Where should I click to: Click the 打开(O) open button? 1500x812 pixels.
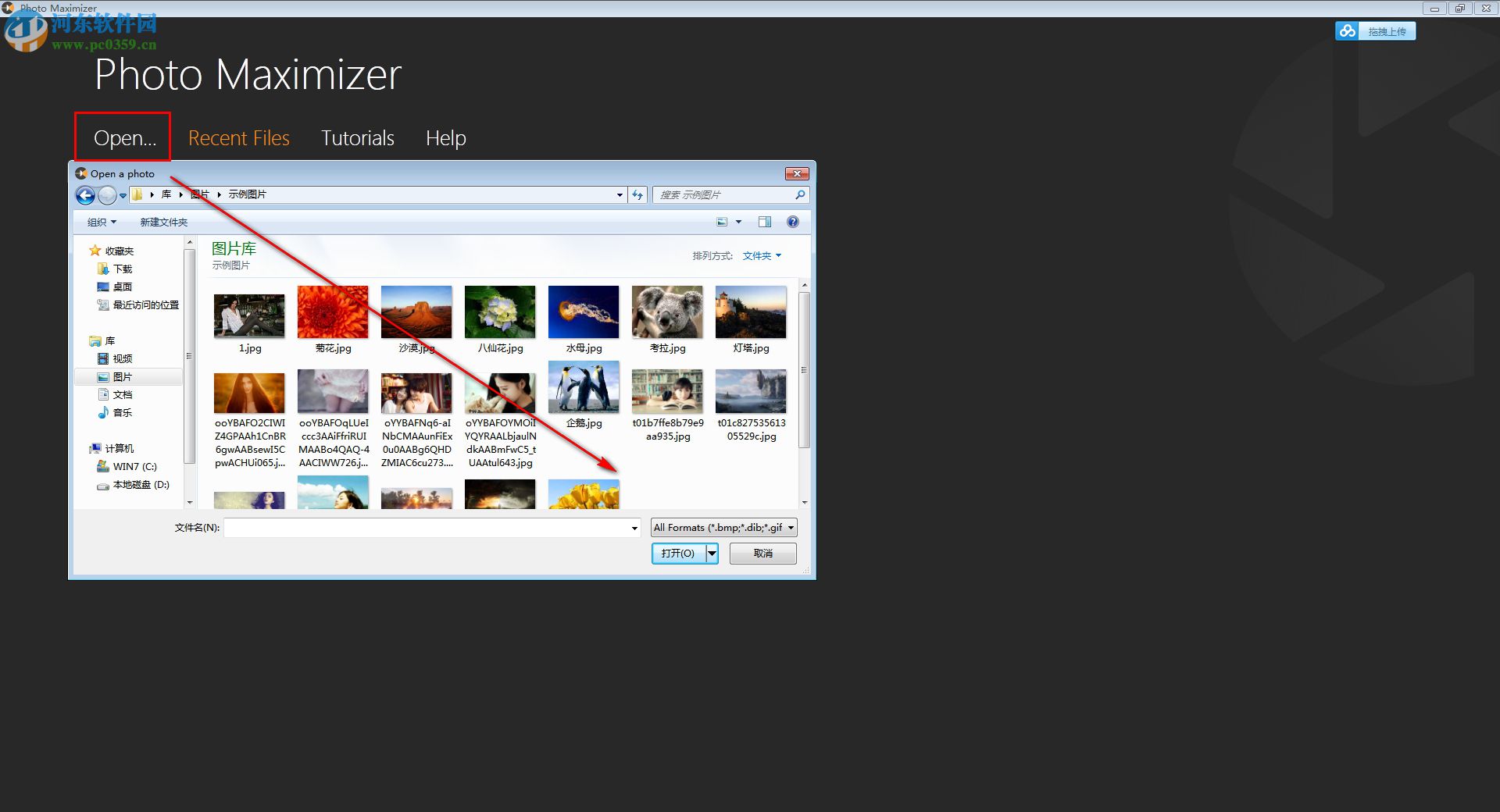pos(678,554)
